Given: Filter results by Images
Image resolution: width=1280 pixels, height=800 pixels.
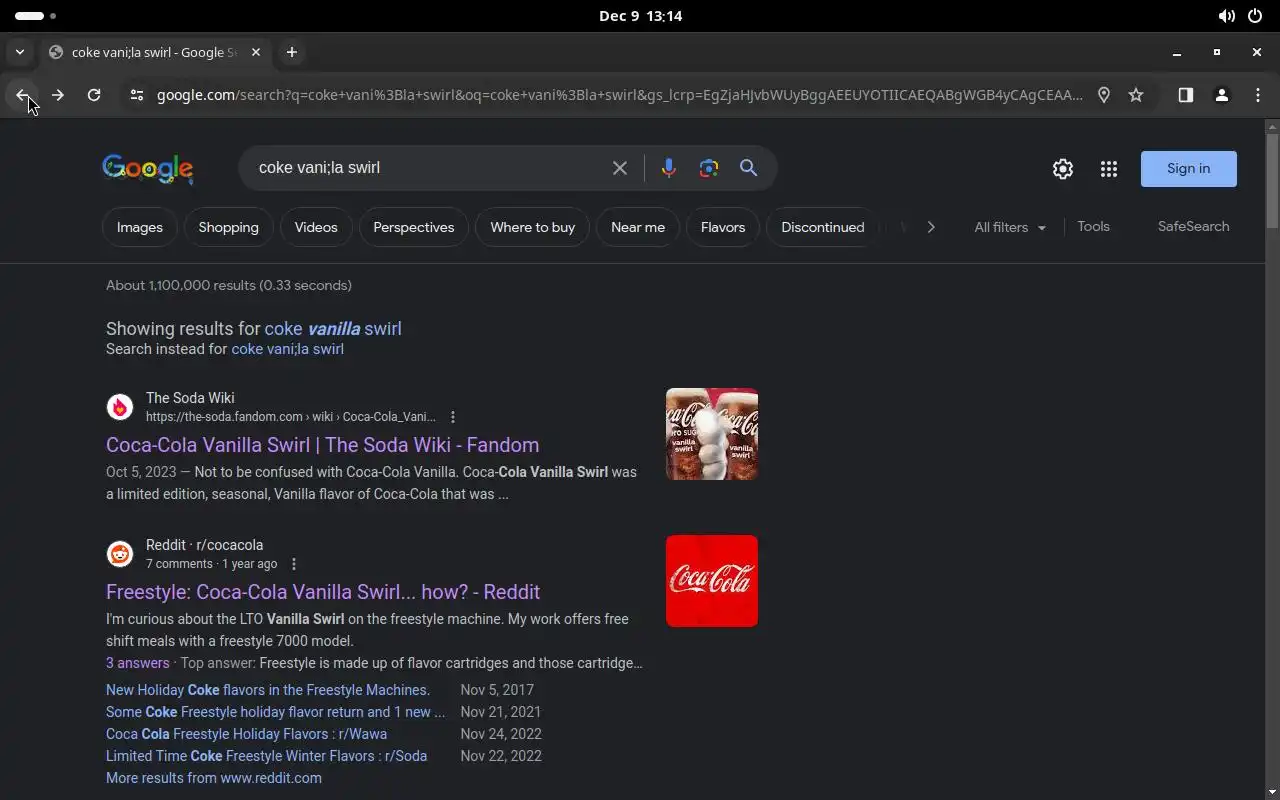Looking at the screenshot, I should tap(140, 227).
